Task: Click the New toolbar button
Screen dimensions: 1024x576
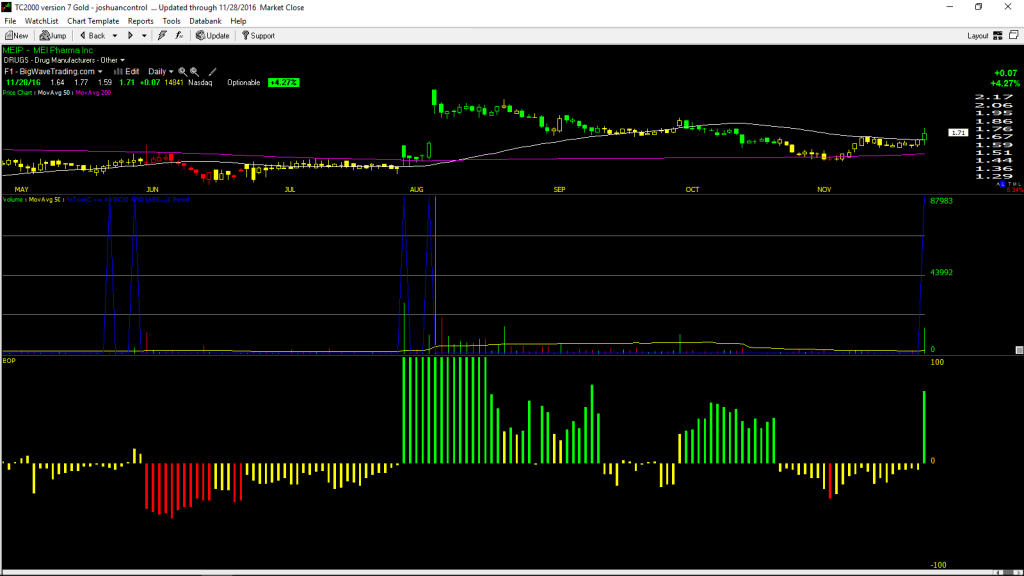Action: [x=16, y=36]
